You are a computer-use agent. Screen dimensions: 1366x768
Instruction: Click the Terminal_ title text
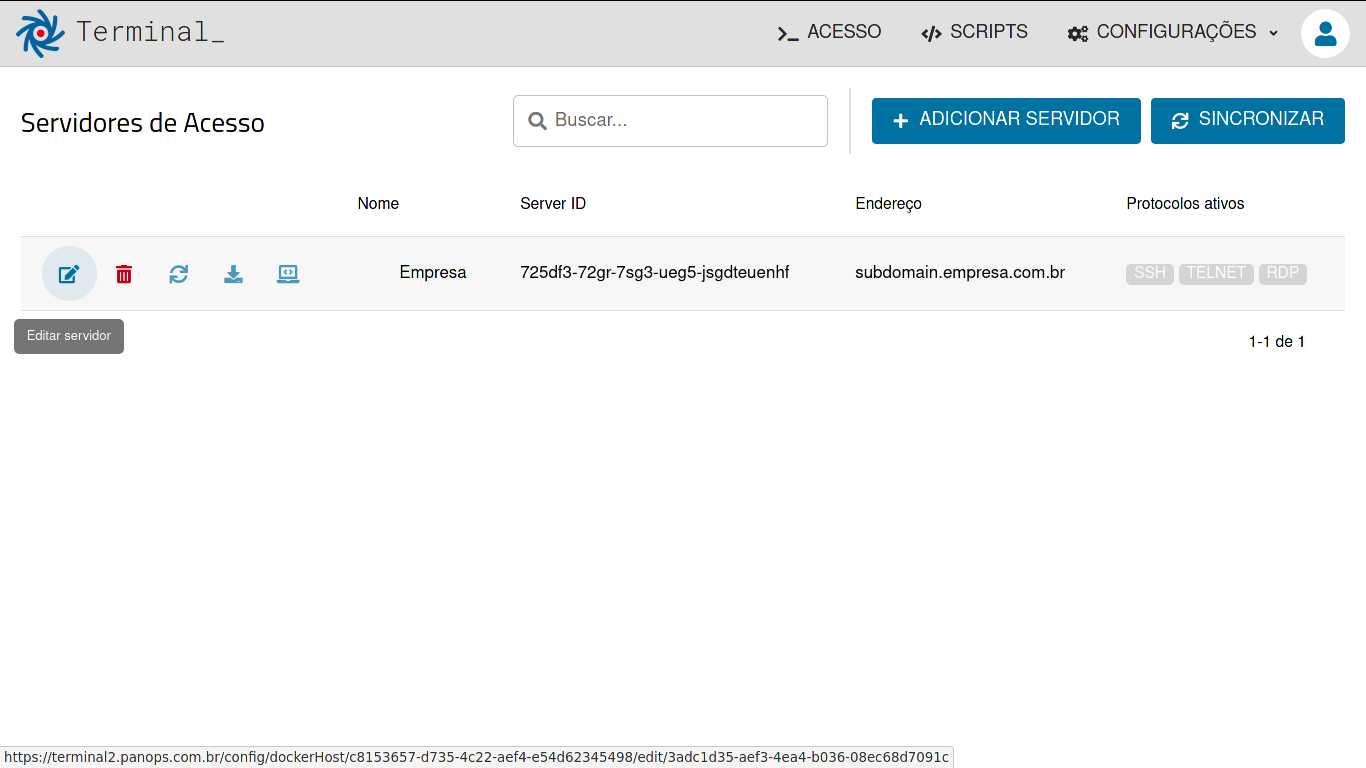[150, 32]
